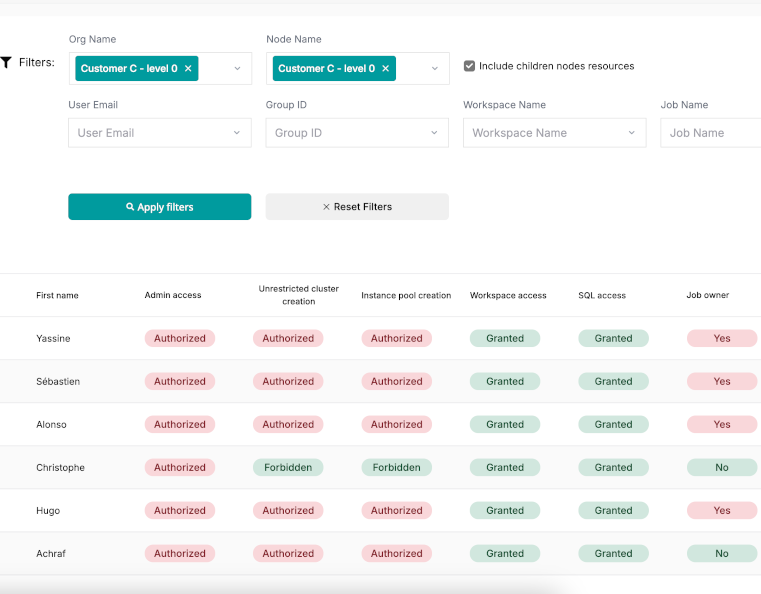Apply the selected filters
The width and height of the screenshot is (761, 594).
[x=160, y=207]
